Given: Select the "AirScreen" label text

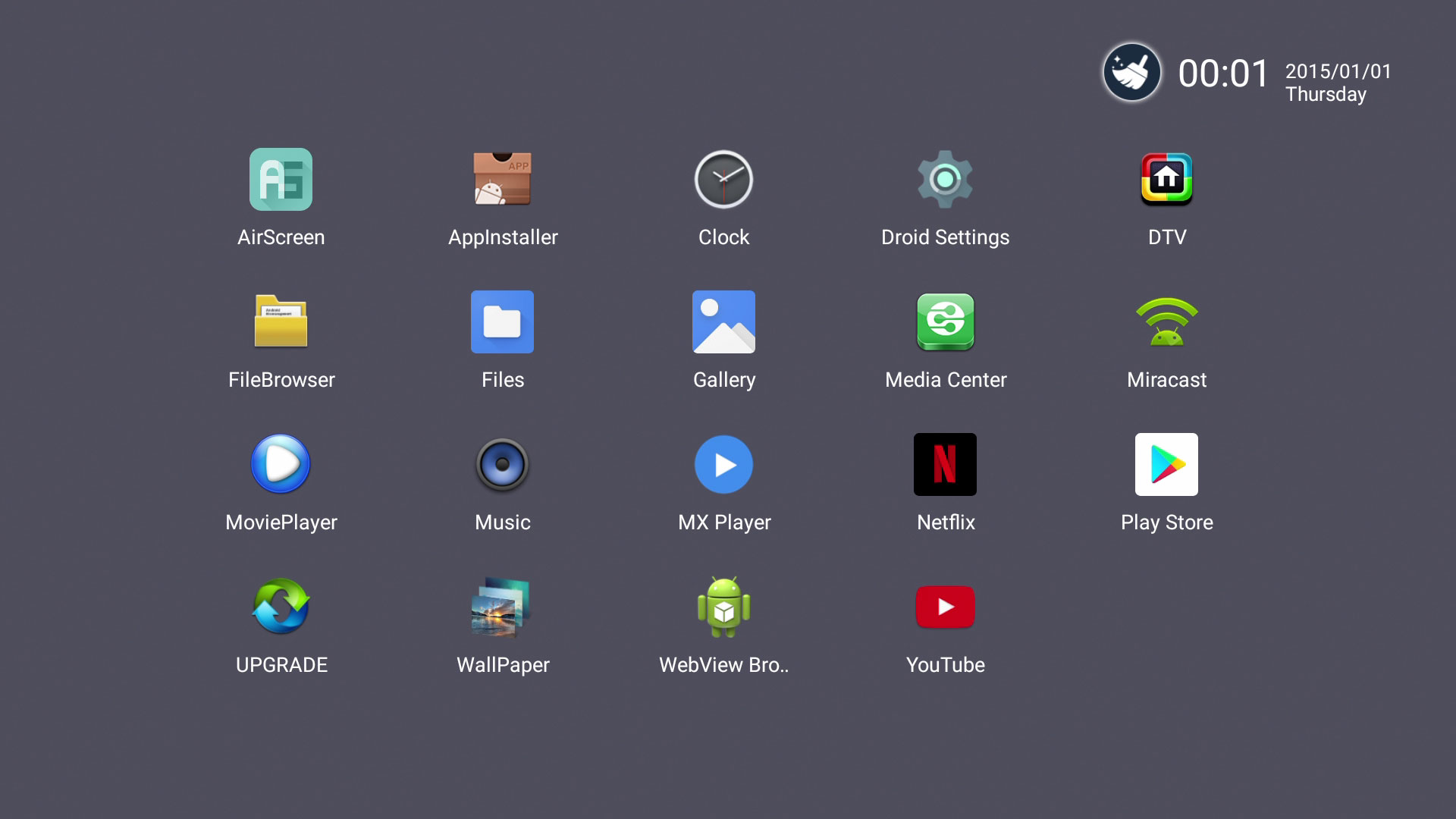Looking at the screenshot, I should (x=281, y=237).
